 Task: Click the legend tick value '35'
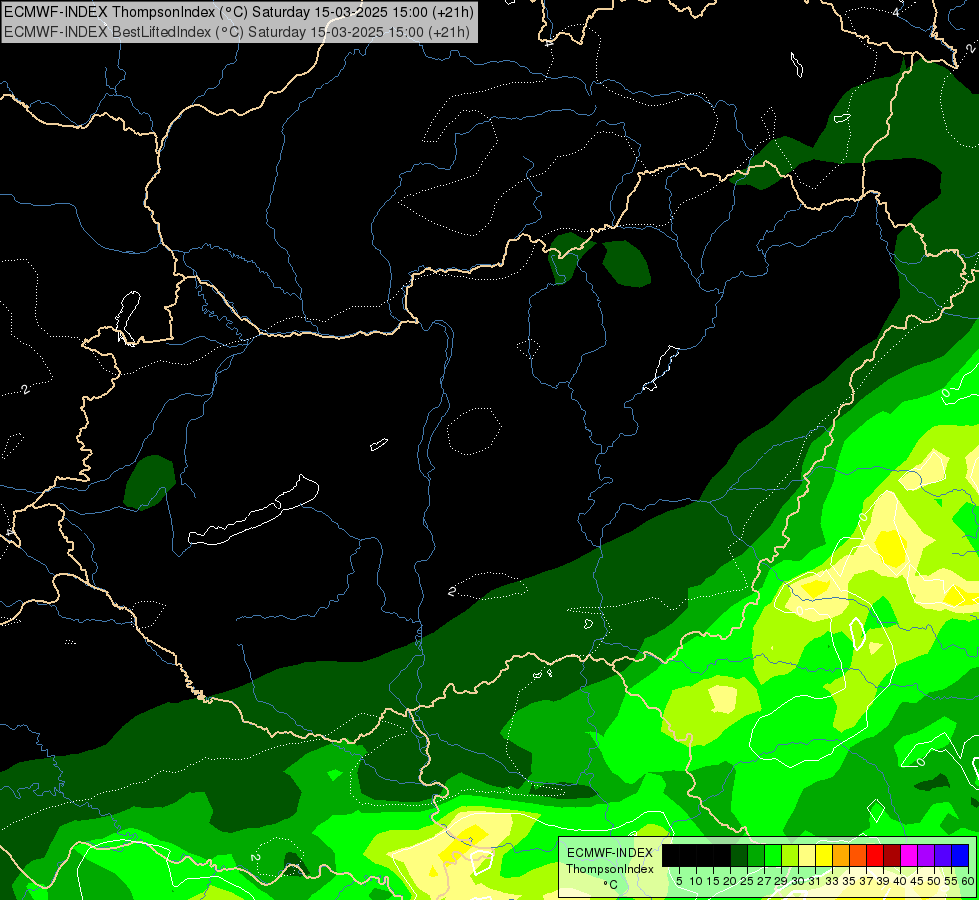coord(849,881)
